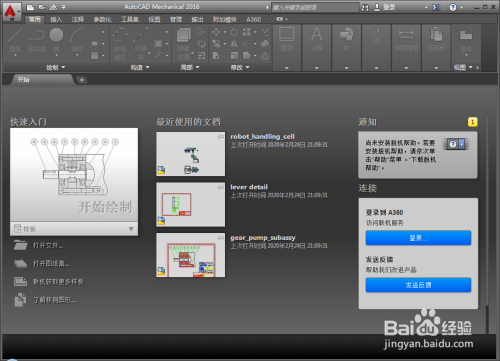The image size is (500, 361).
Task: Click the plus icon for new drawing tab
Action: [x=81, y=80]
